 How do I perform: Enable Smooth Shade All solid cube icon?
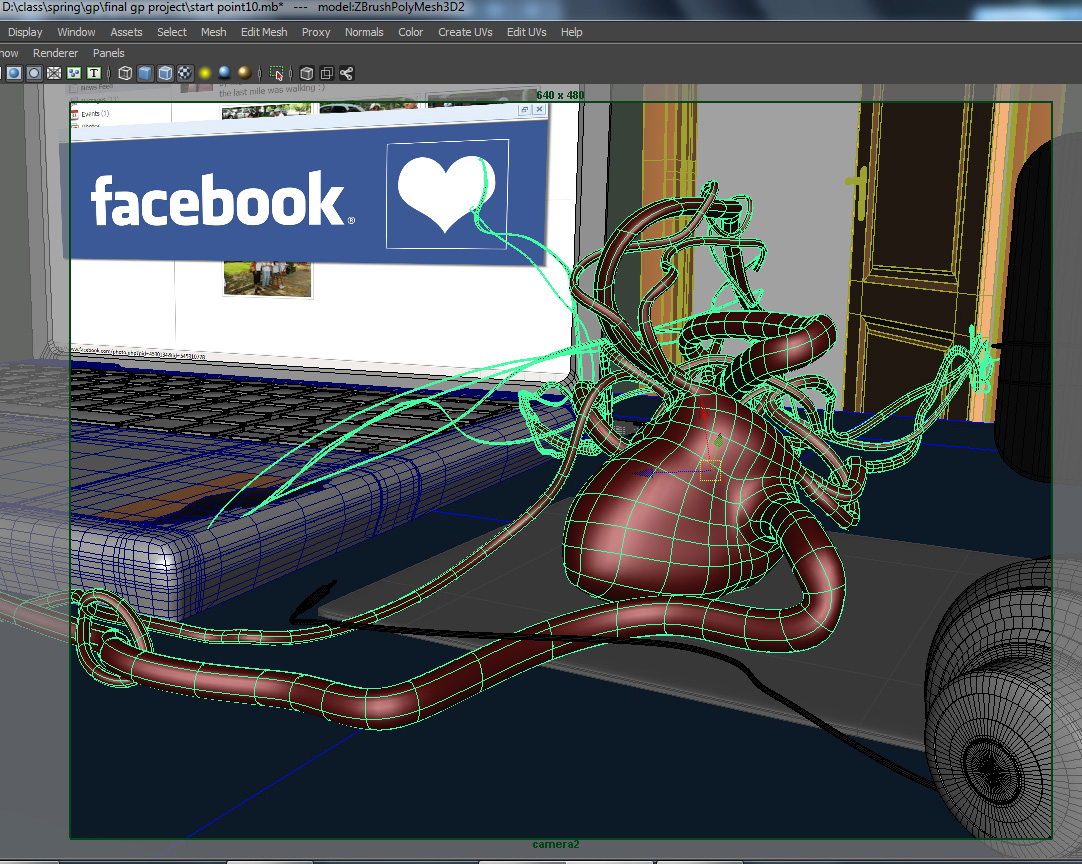(145, 73)
